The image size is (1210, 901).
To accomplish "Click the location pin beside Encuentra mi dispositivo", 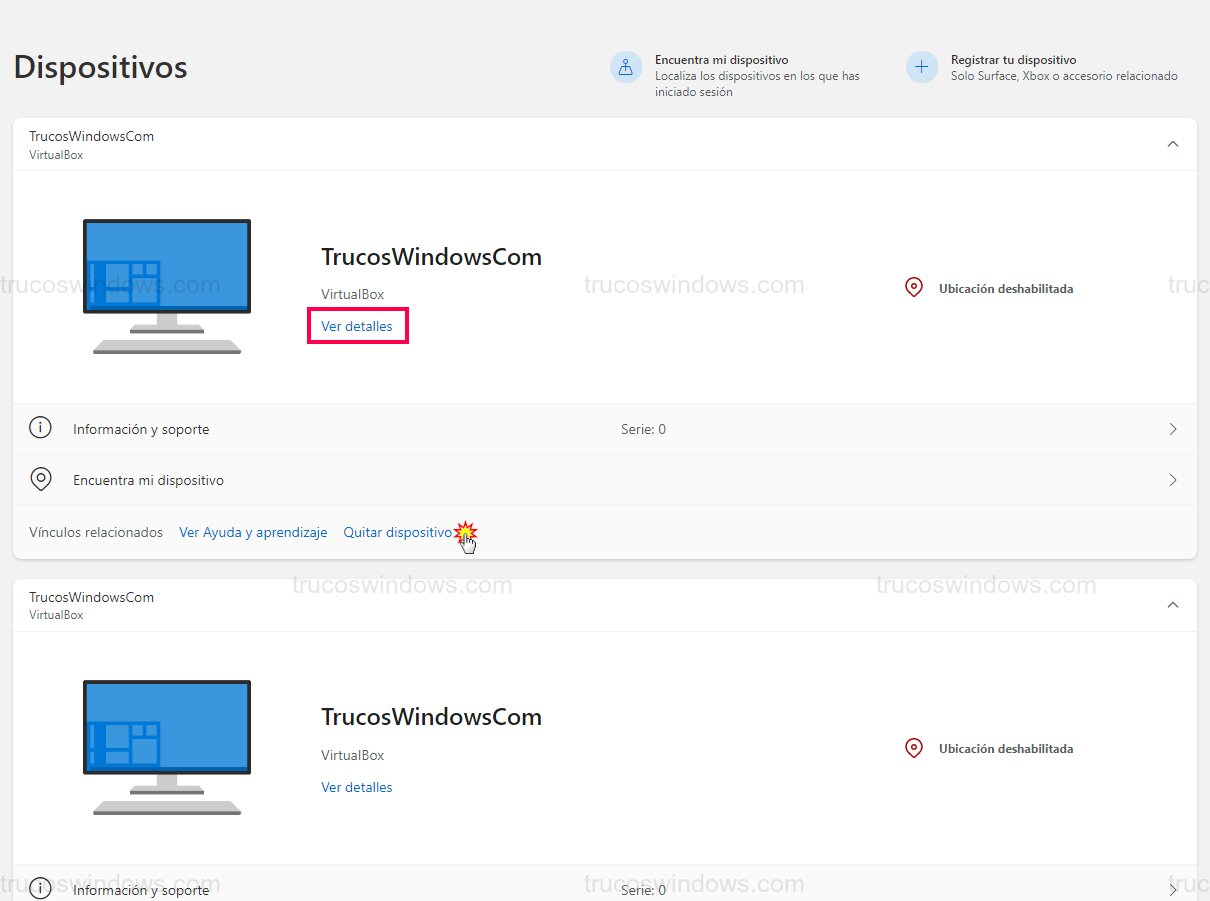I will (40, 480).
